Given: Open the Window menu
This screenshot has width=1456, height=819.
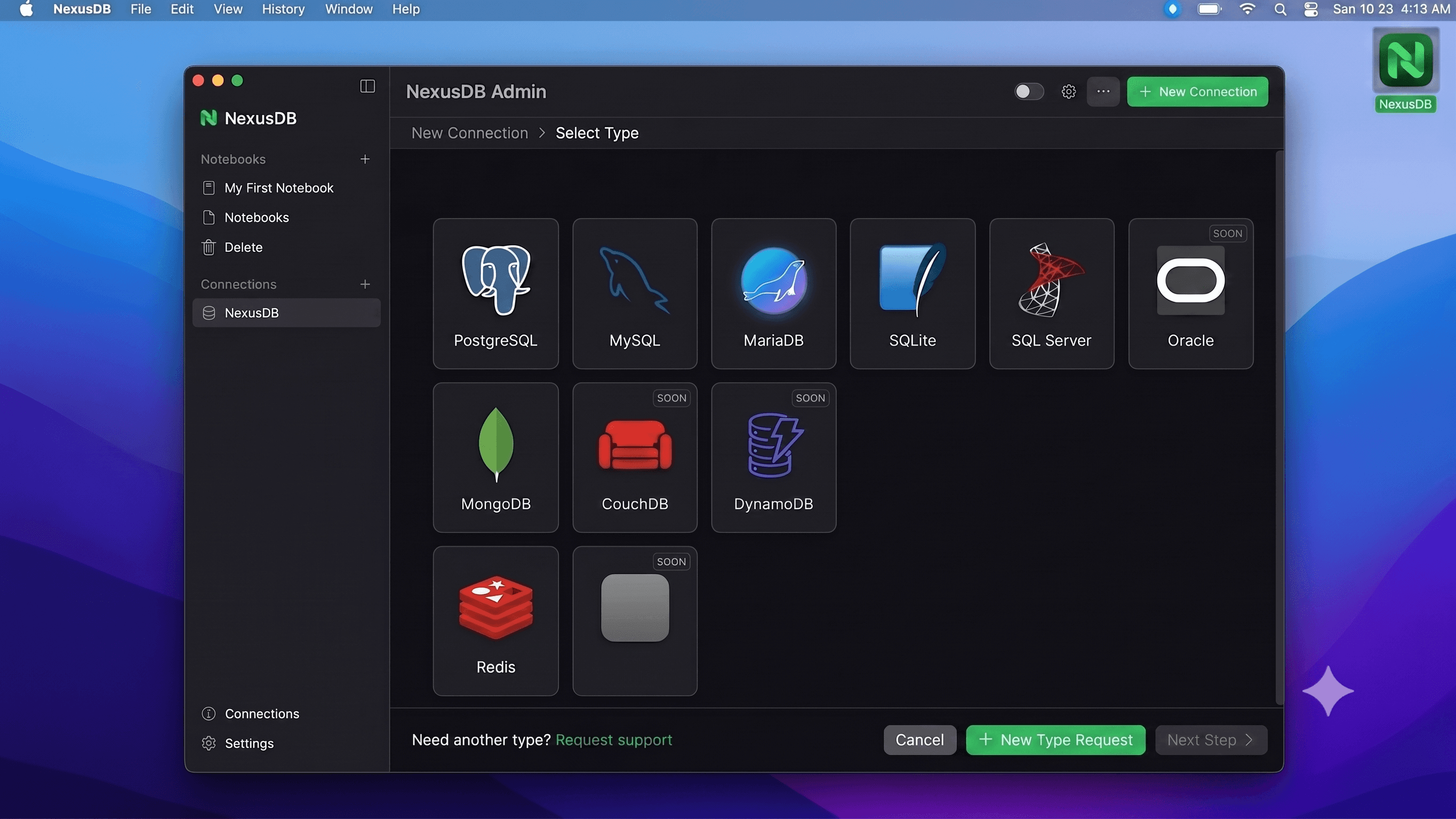Looking at the screenshot, I should pyautogui.click(x=349, y=10).
